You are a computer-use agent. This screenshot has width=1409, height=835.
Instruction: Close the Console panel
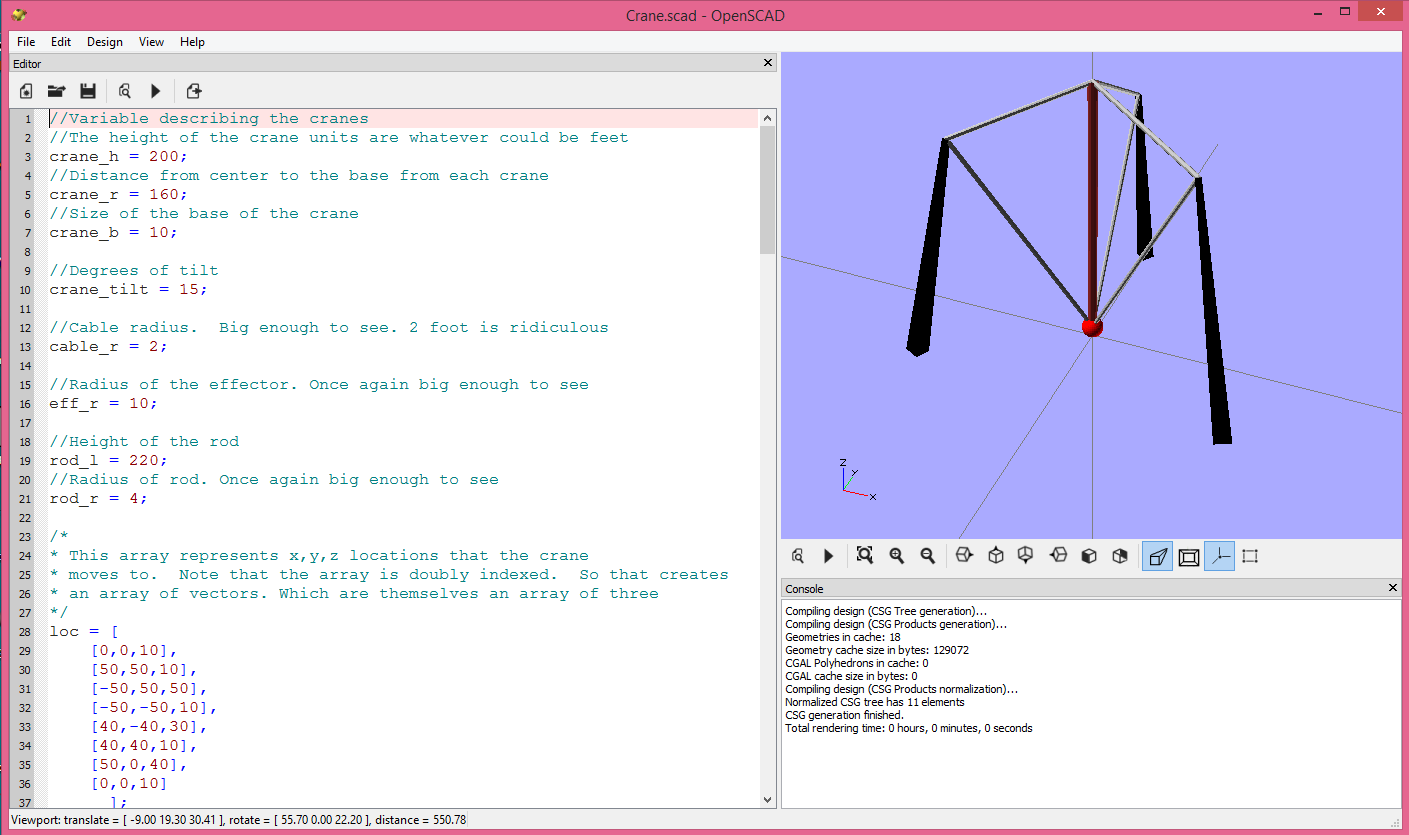click(1392, 588)
